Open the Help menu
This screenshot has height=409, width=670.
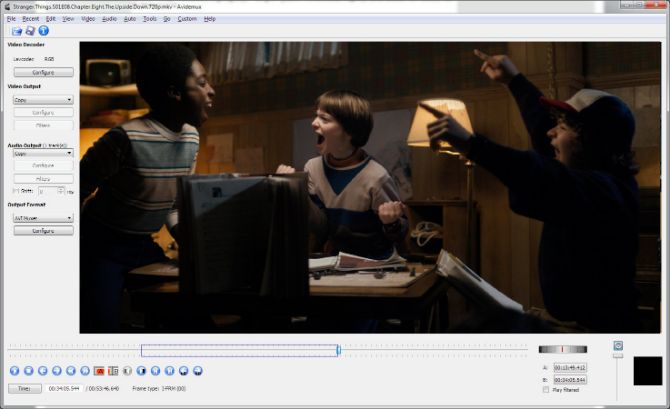click(x=209, y=19)
